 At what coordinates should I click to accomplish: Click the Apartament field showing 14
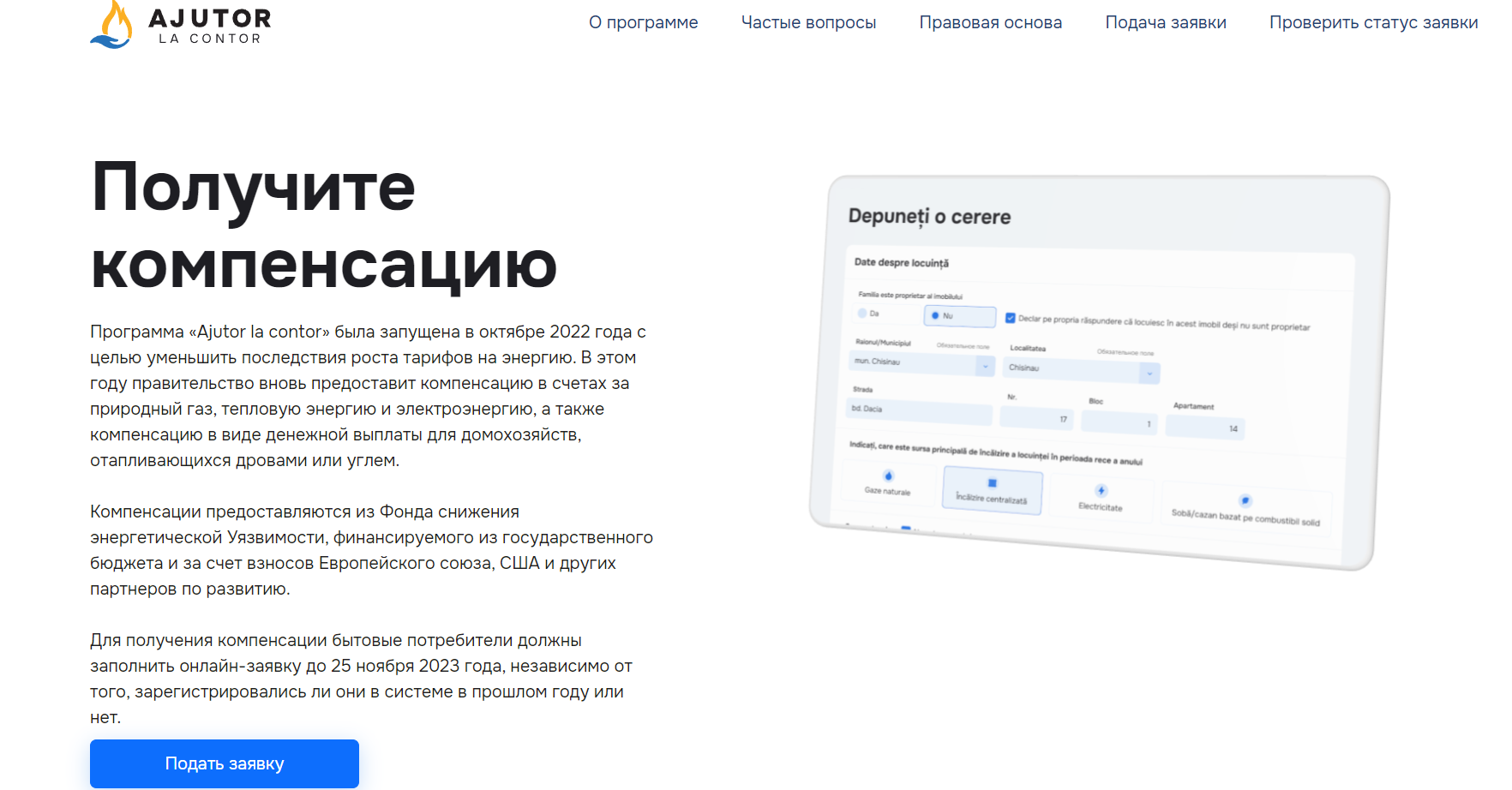tap(1204, 427)
